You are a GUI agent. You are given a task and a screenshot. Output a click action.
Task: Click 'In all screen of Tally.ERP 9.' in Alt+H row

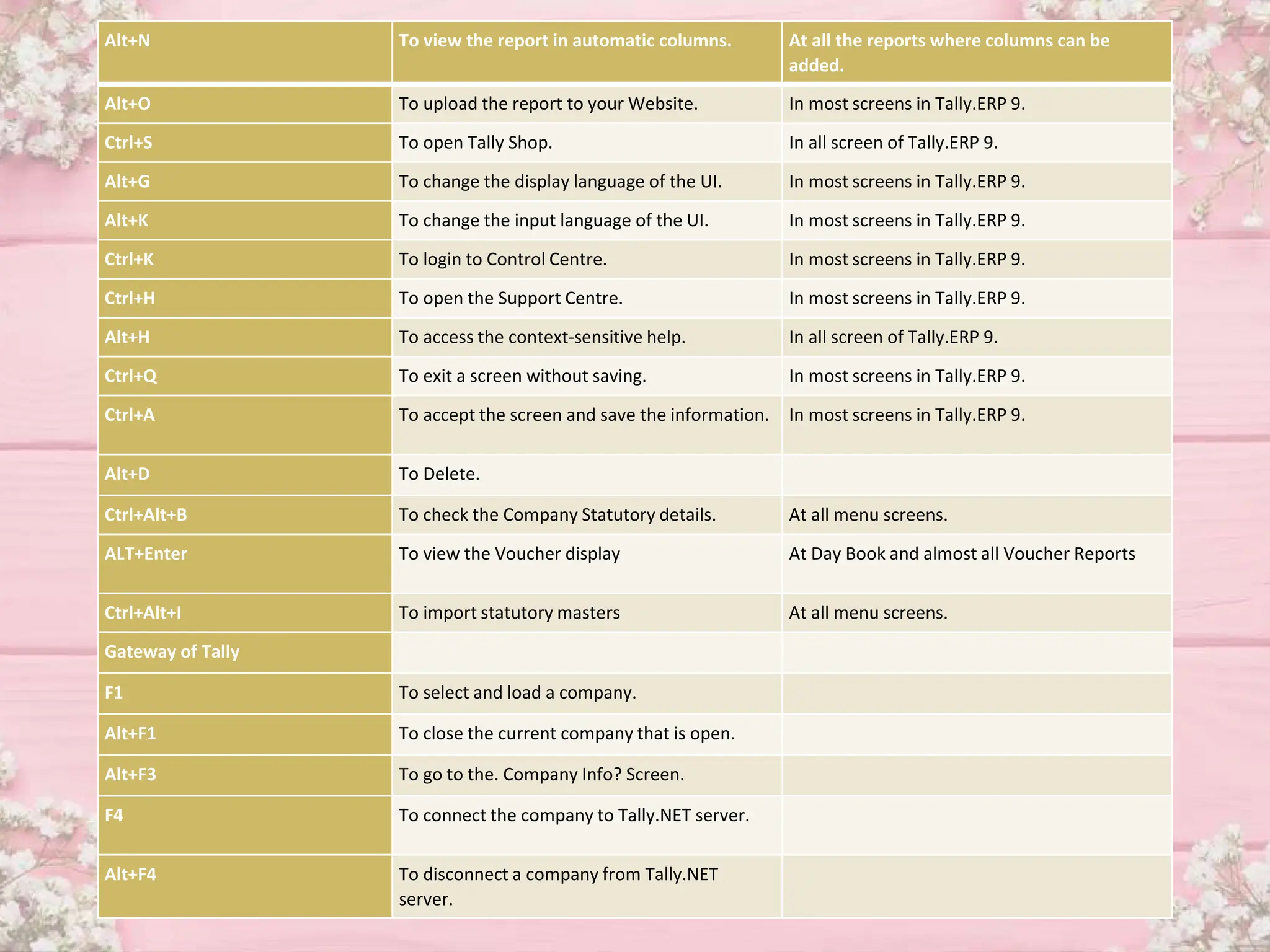(893, 338)
